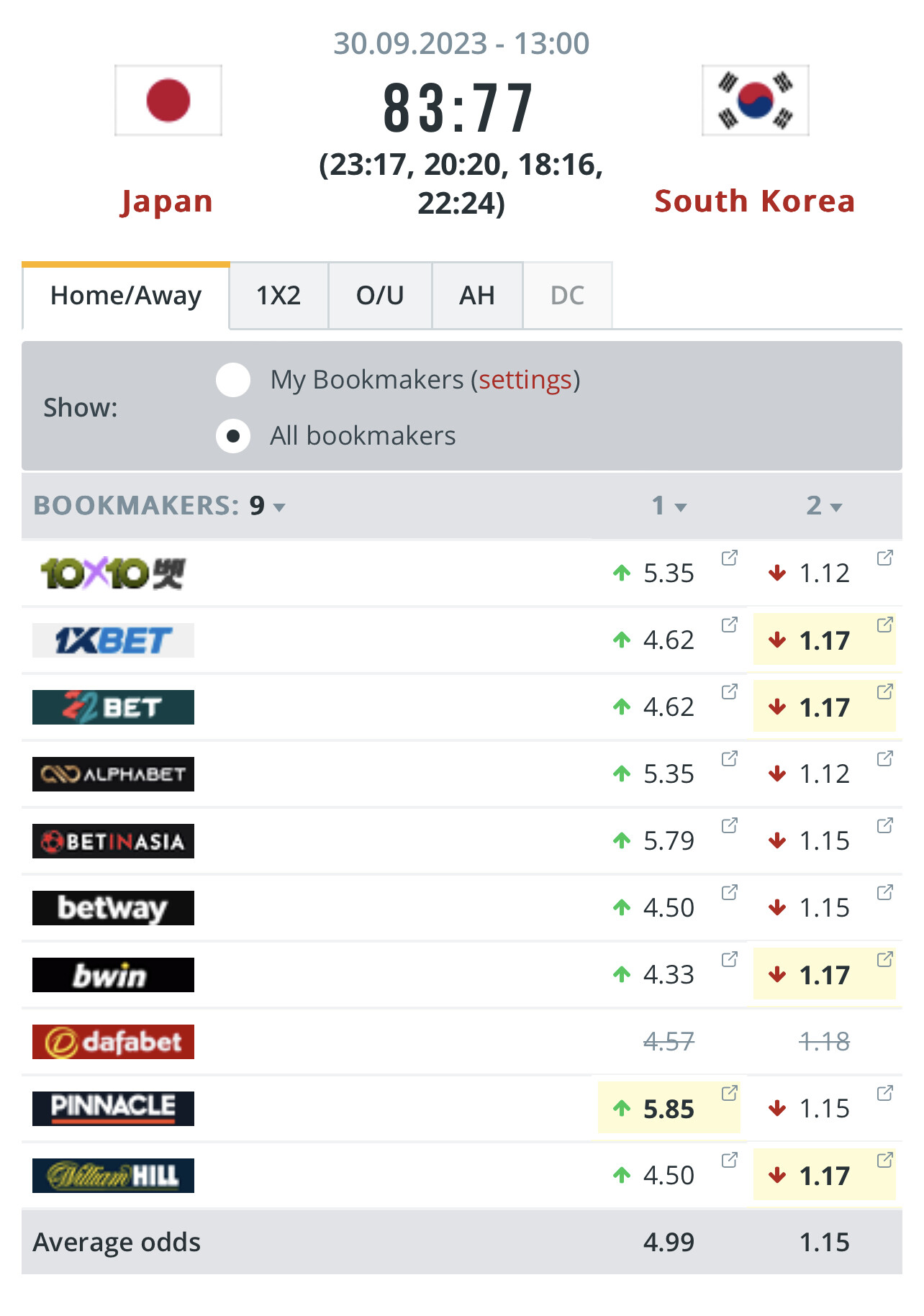The image size is (924, 1316).
Task: Select the All bookmakers radio button
Action: click(x=233, y=436)
